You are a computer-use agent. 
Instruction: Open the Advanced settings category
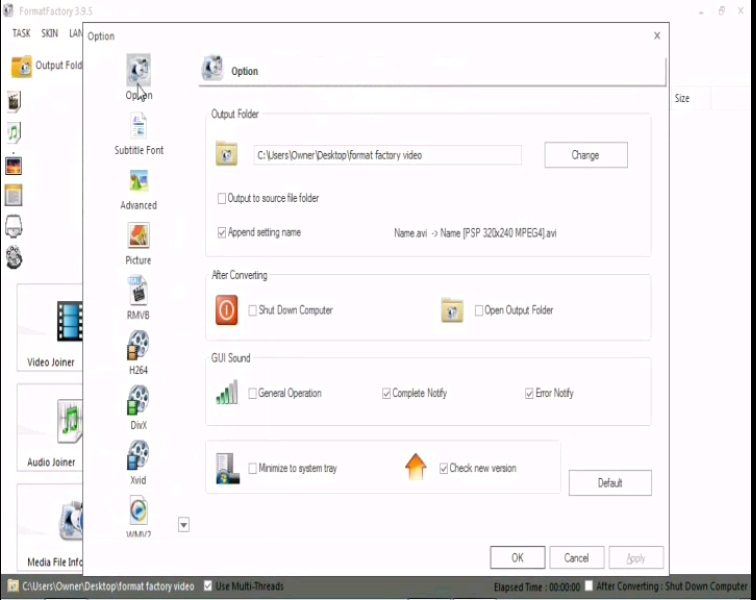(x=138, y=190)
